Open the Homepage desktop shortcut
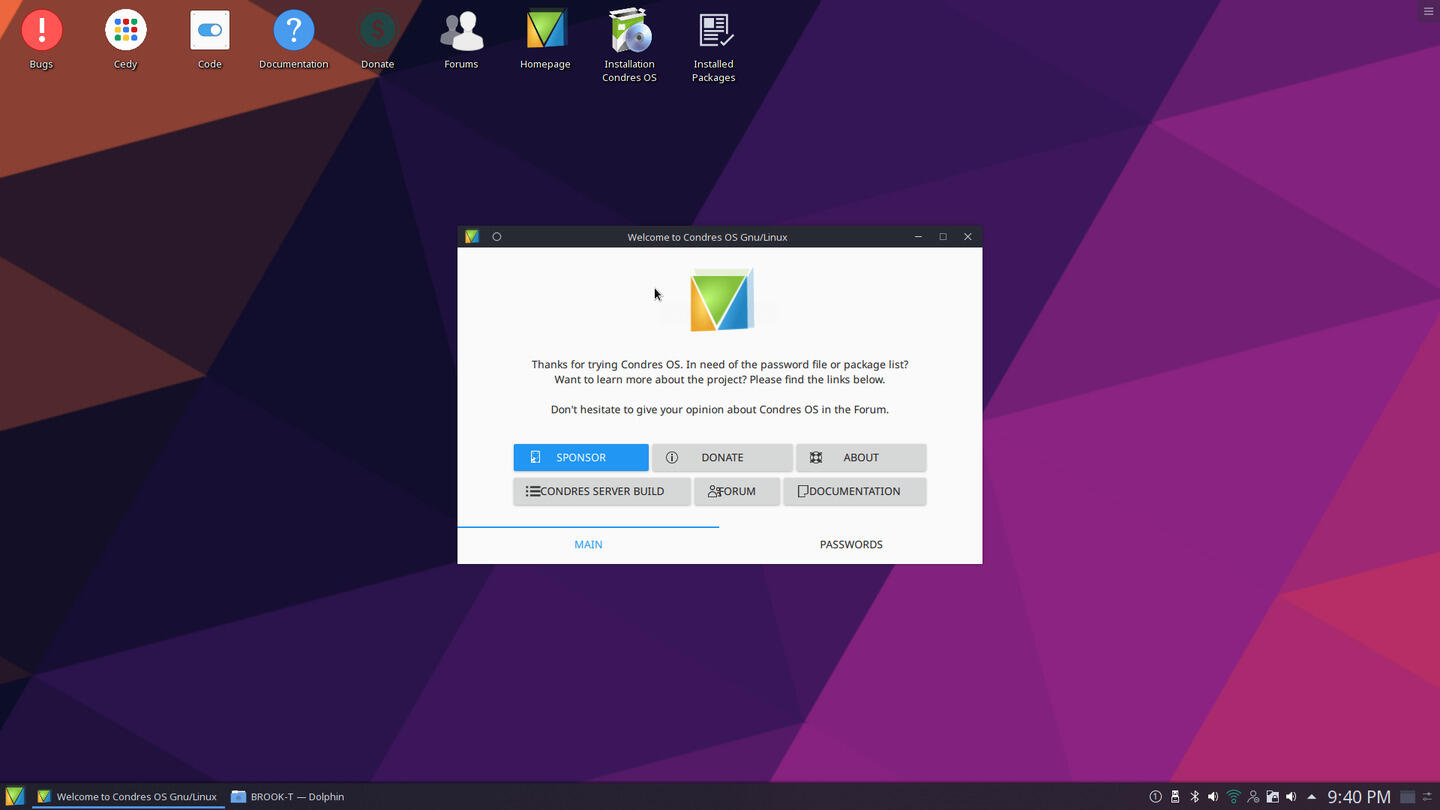This screenshot has width=1440, height=810. point(545,40)
